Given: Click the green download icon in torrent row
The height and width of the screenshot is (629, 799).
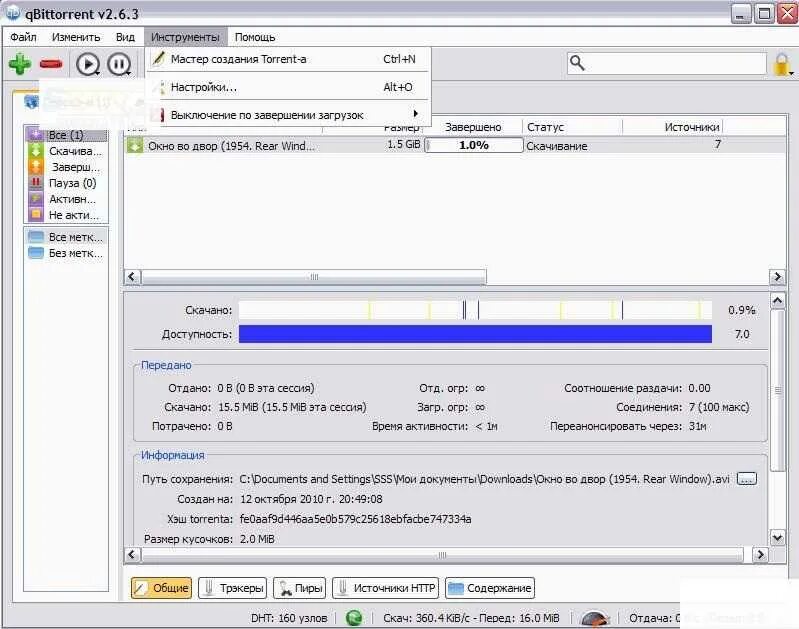Looking at the screenshot, I should (135, 146).
